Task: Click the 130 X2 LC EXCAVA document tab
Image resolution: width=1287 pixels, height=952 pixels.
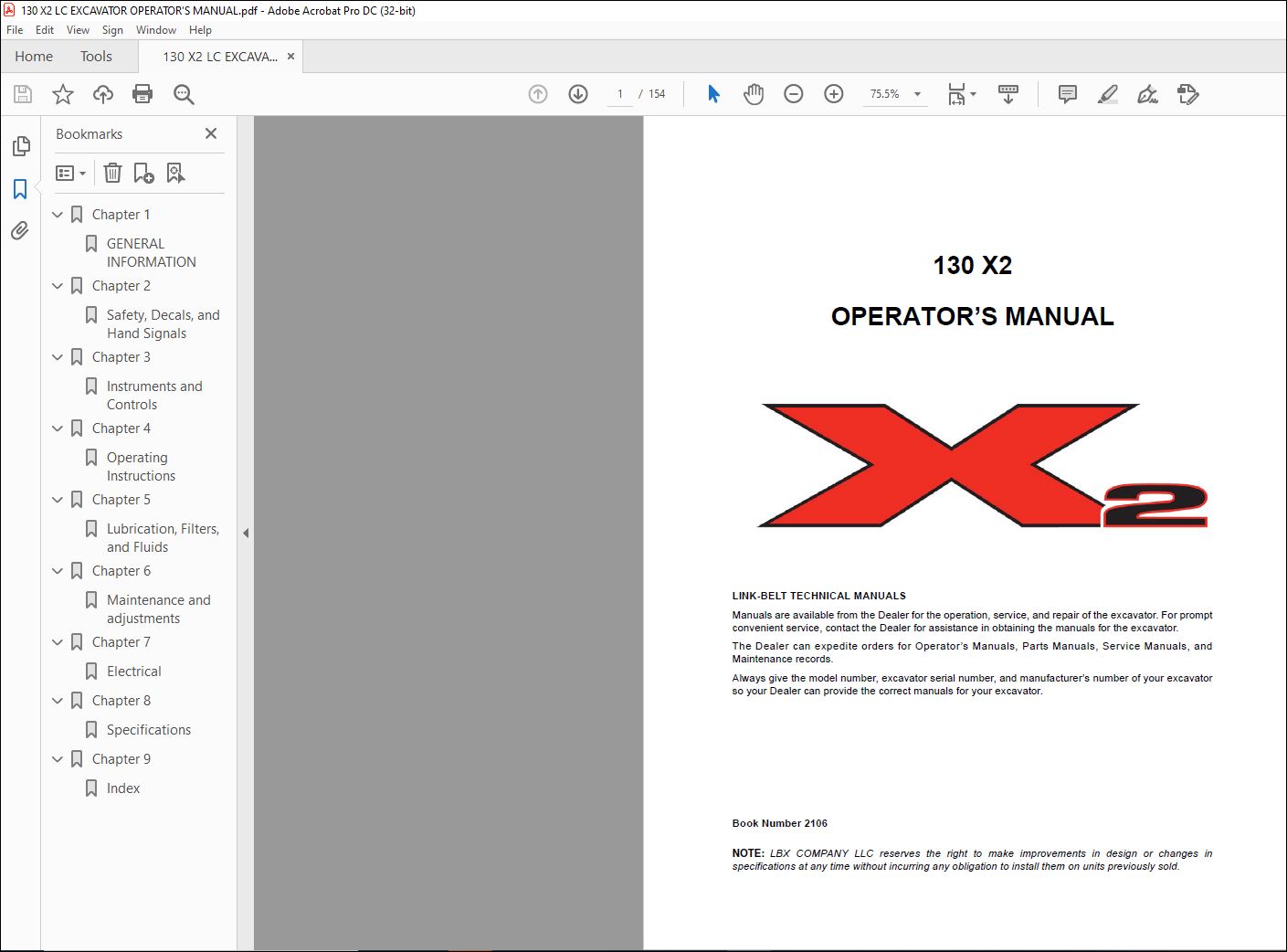Action: 220,57
